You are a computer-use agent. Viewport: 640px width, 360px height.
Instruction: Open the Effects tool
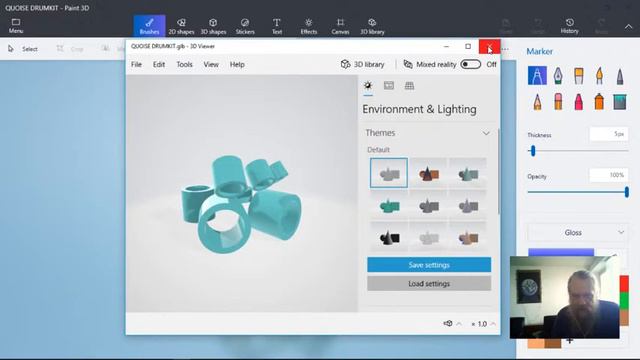[x=309, y=26]
